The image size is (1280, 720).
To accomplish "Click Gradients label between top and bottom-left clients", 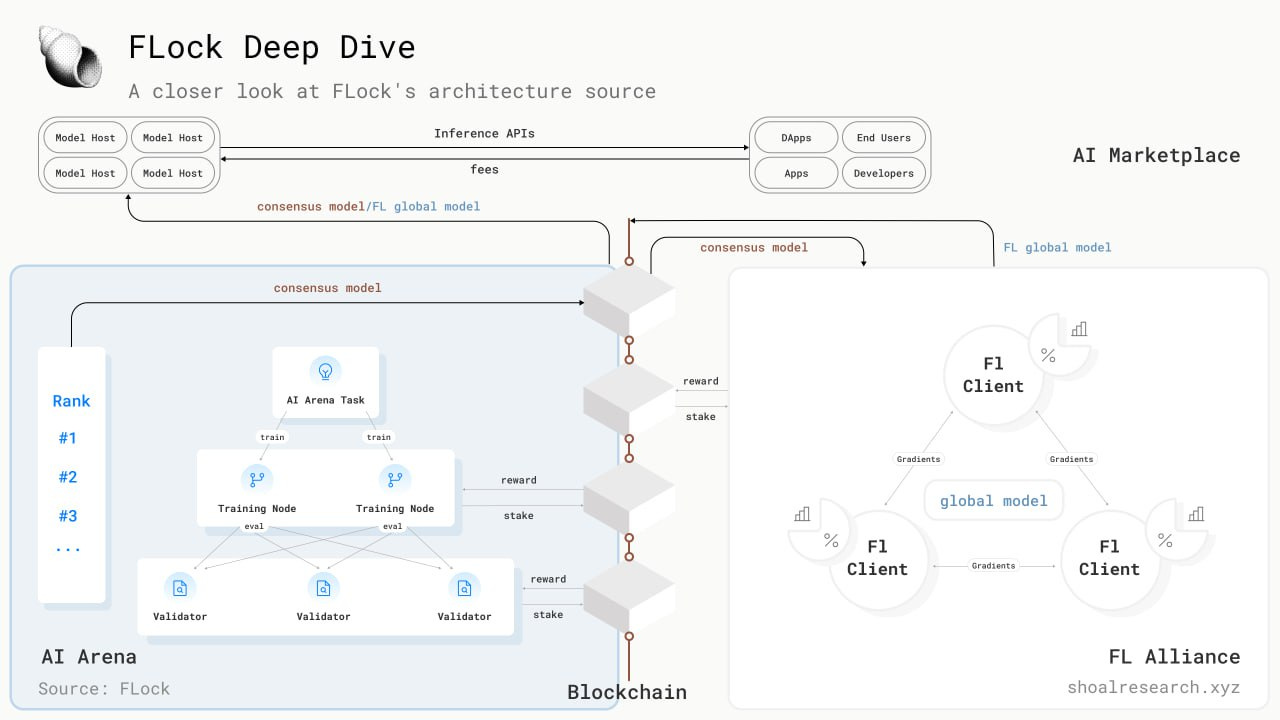I will (918, 459).
